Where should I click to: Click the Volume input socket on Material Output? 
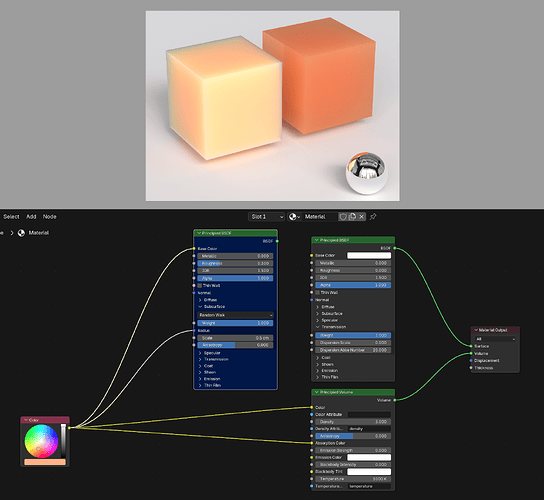click(x=471, y=354)
